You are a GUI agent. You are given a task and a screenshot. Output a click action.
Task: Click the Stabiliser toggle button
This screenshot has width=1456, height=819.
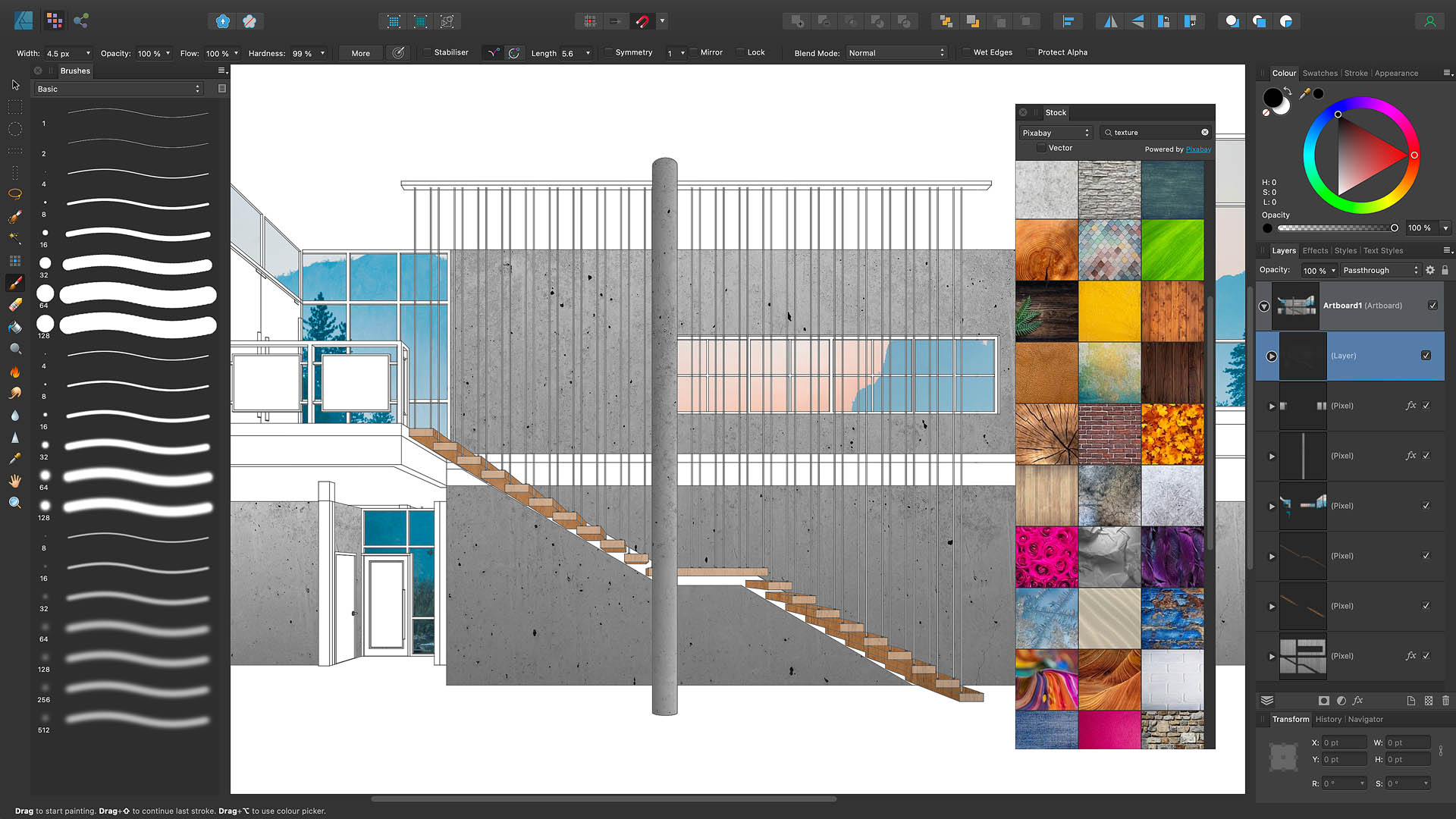(x=426, y=52)
